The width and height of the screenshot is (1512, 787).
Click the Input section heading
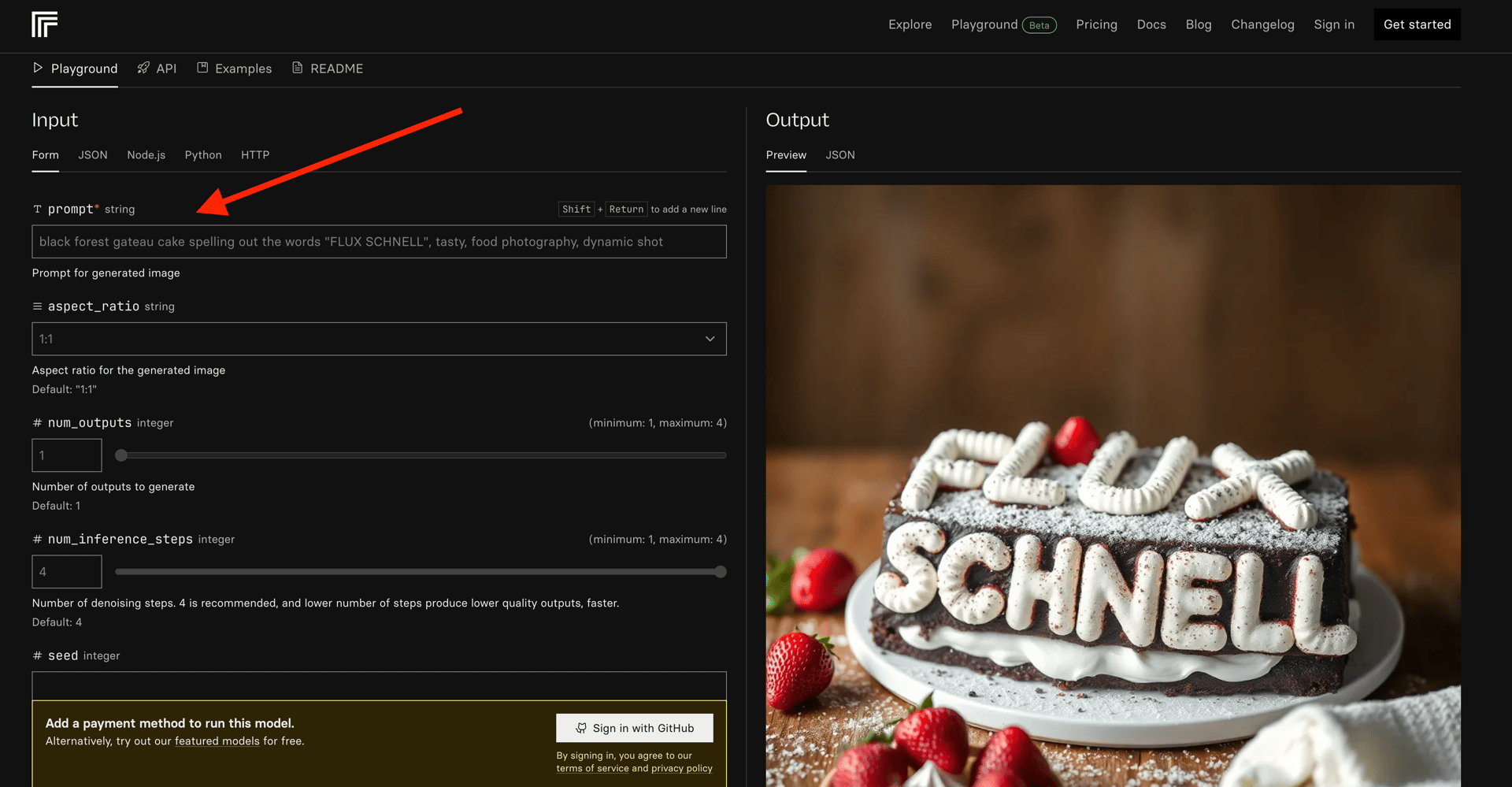(55, 120)
